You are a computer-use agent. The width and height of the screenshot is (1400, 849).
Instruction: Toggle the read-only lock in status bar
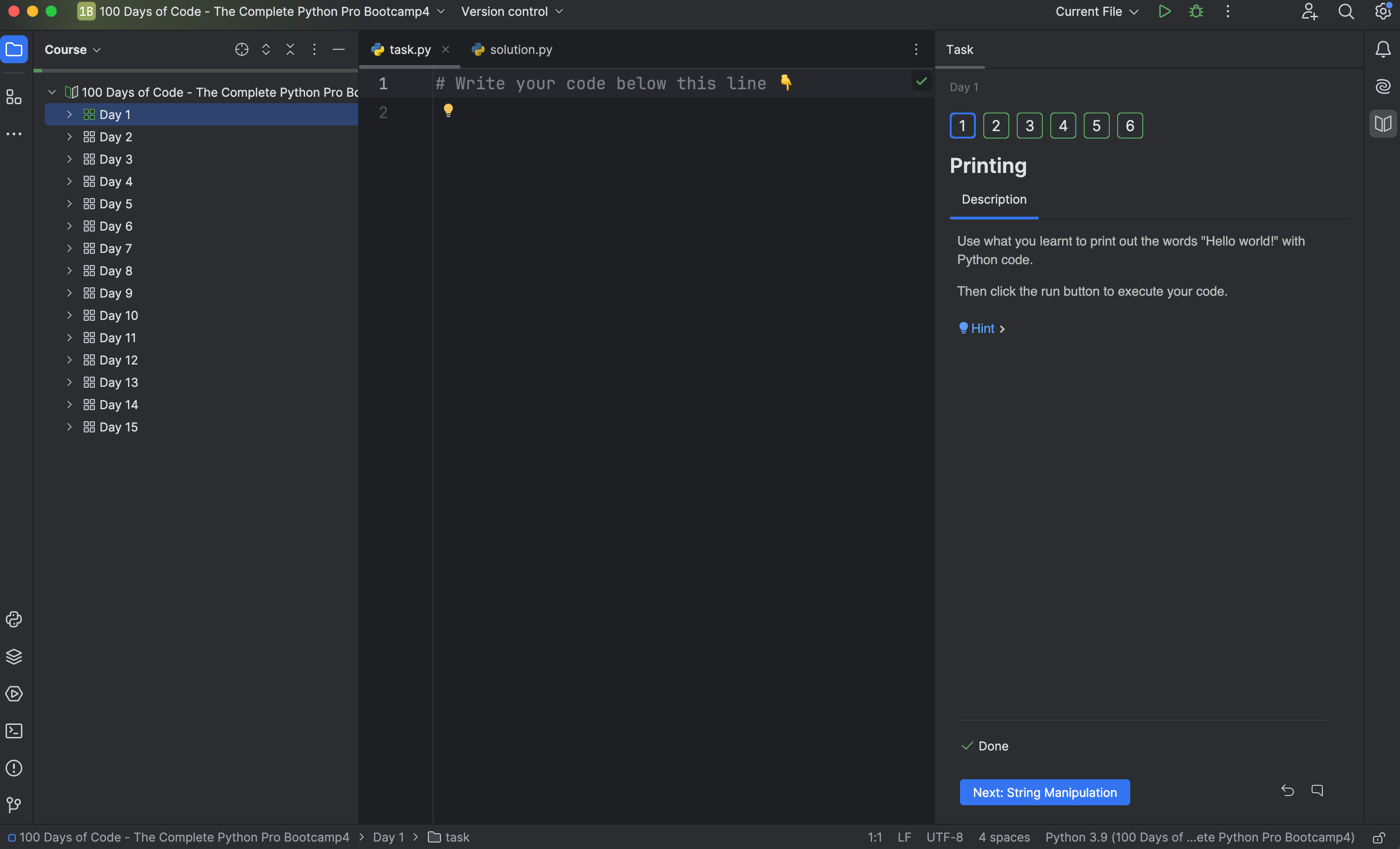1379,838
